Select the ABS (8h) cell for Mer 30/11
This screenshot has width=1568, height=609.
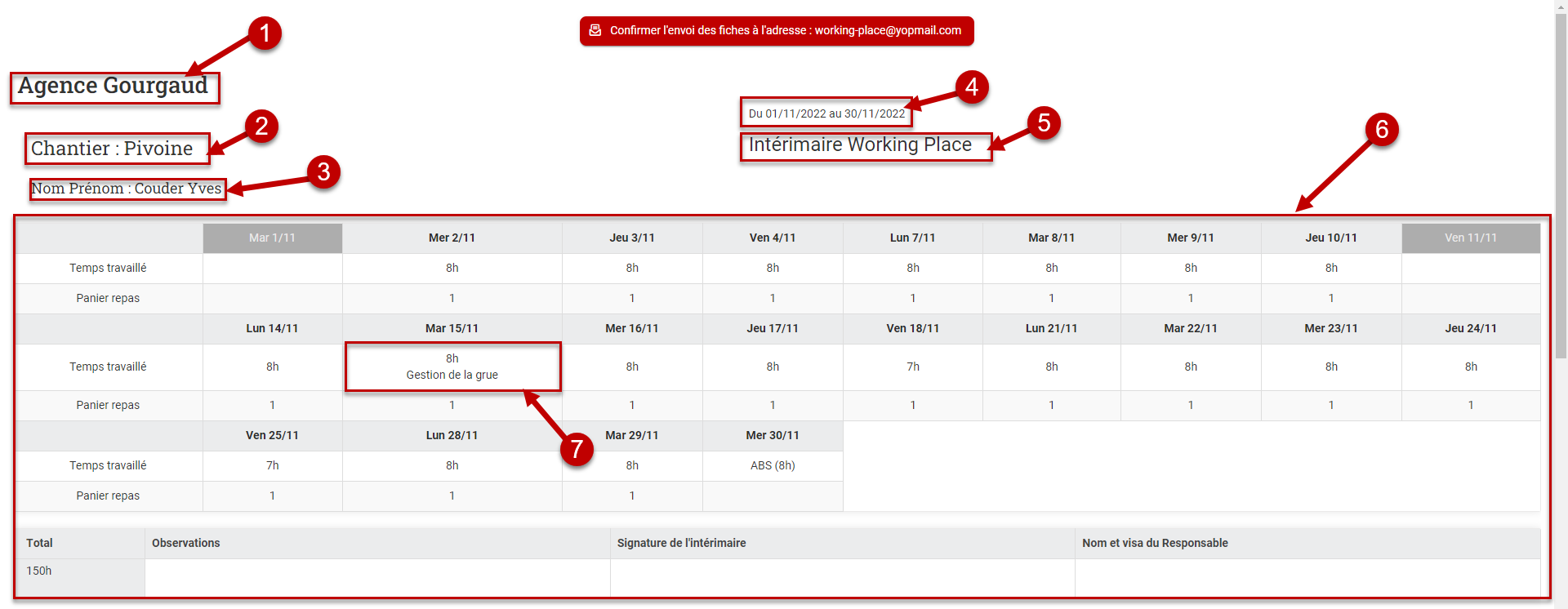pos(772,465)
